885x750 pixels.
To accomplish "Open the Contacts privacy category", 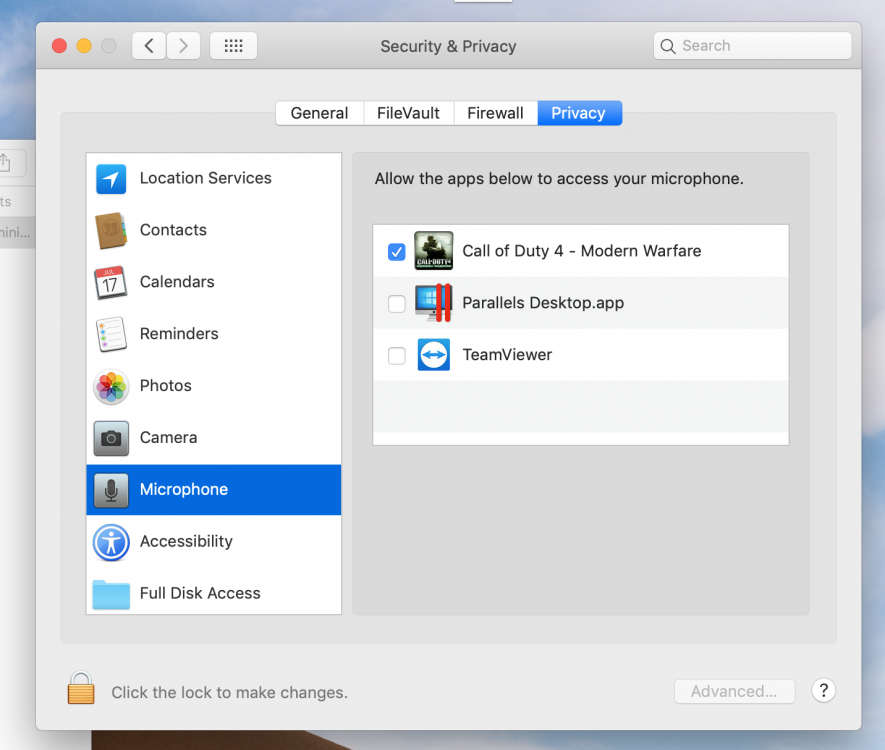I will pyautogui.click(x=173, y=230).
